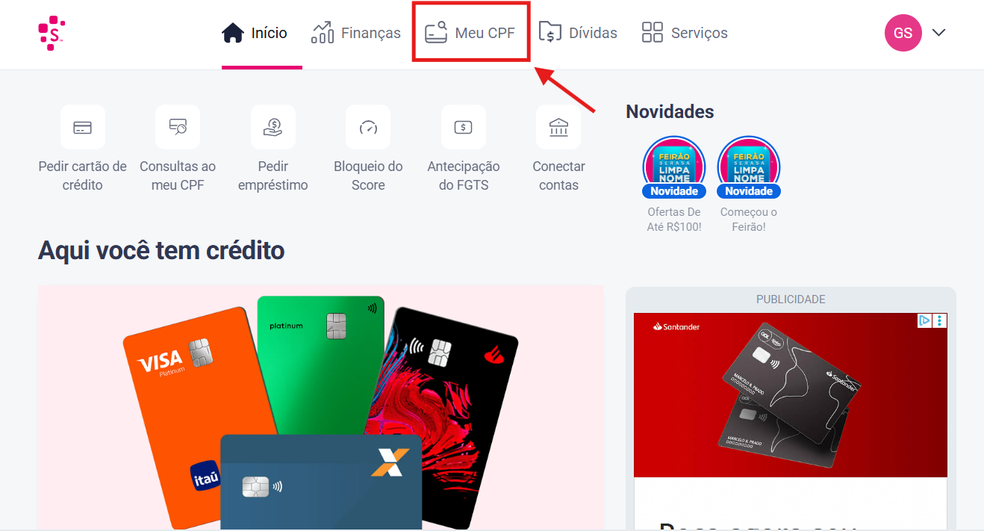Click the Conectar contas bank icon
Image resolution: width=984 pixels, height=531 pixels.
click(x=559, y=127)
